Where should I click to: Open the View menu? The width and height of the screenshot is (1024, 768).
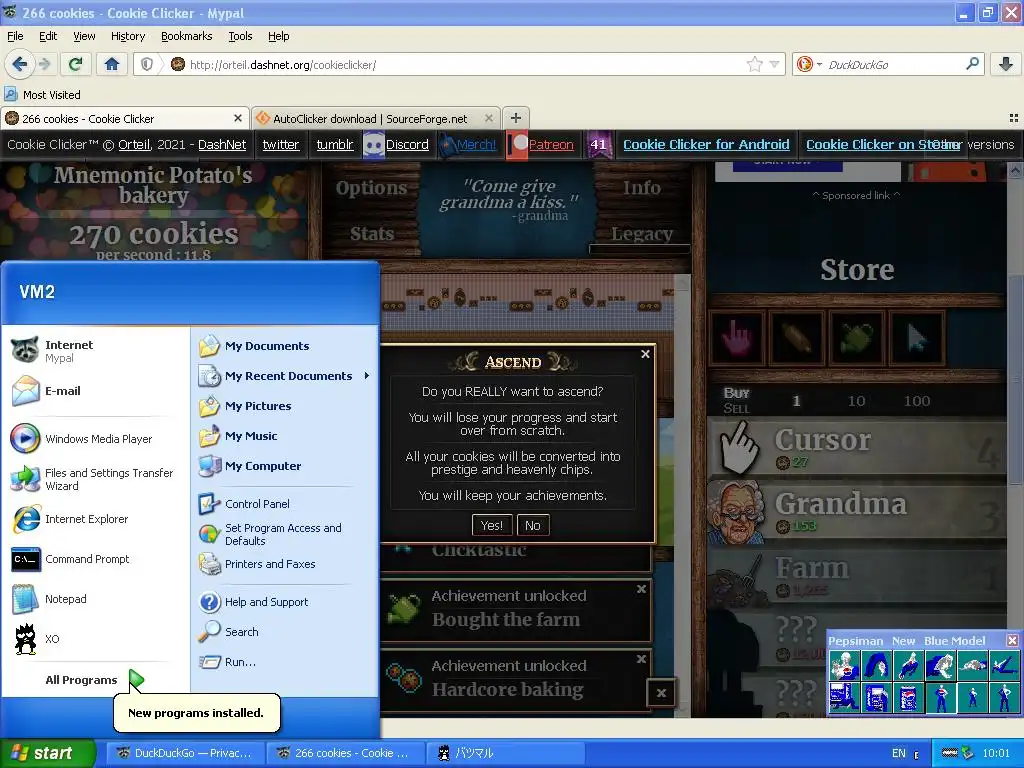84,36
